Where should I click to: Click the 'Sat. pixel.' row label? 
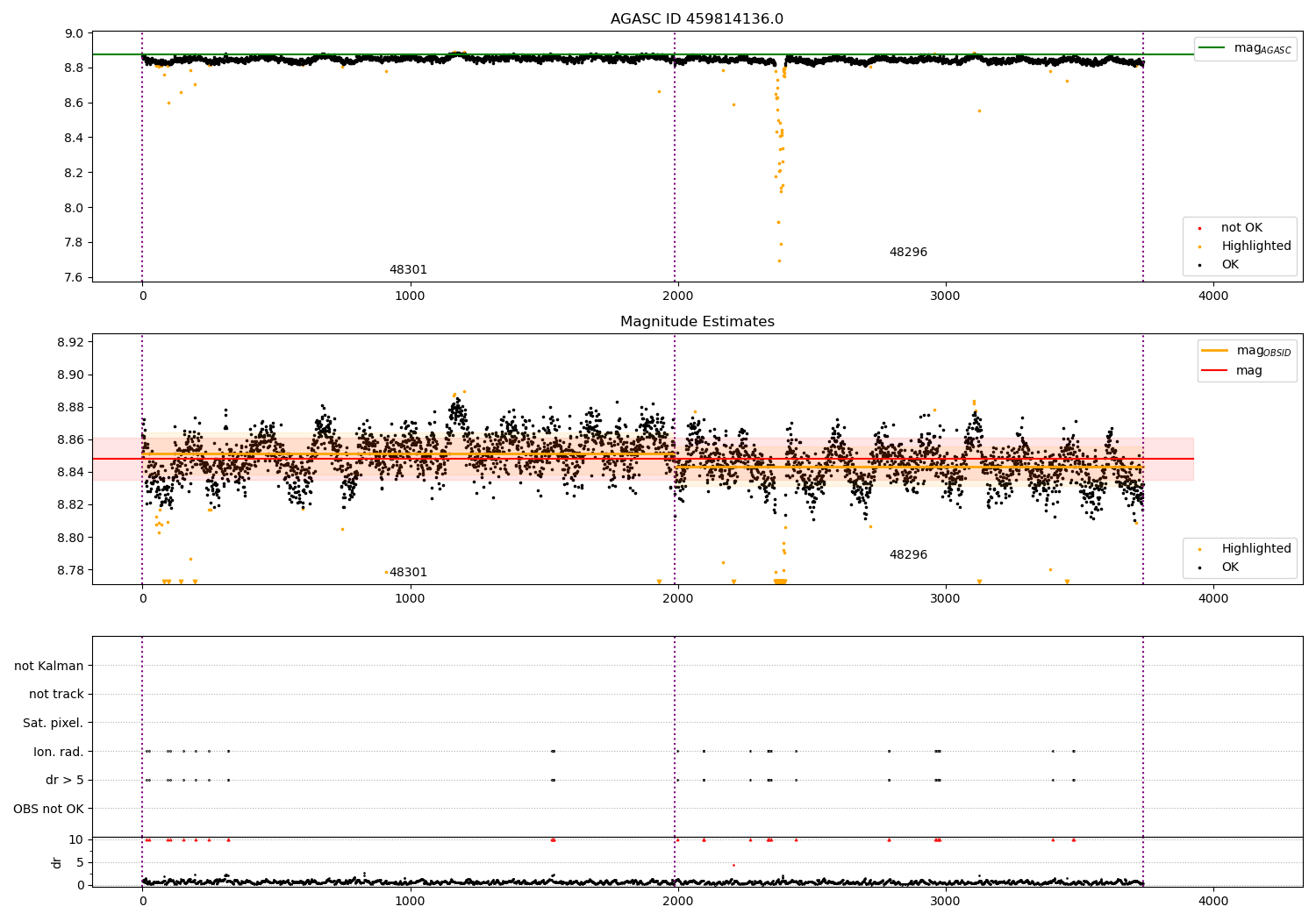point(54,724)
